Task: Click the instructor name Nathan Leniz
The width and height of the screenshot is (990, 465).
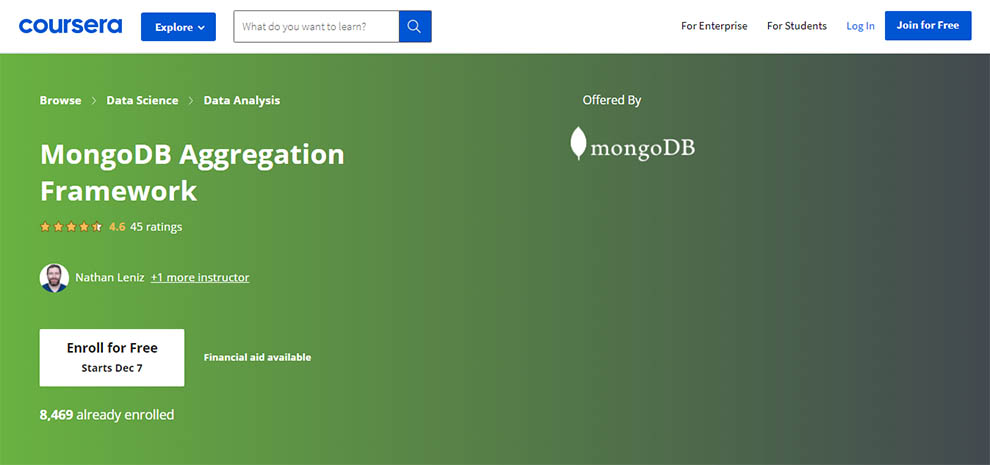Action: point(110,277)
